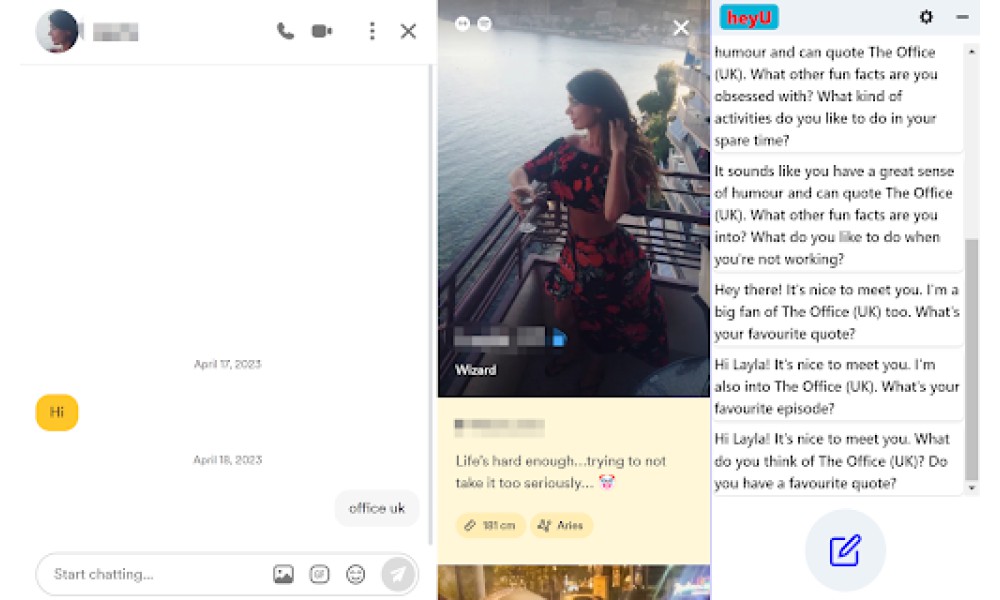Start a video call with the contact
Screen dimensions: 1000x600
pyautogui.click(x=321, y=31)
